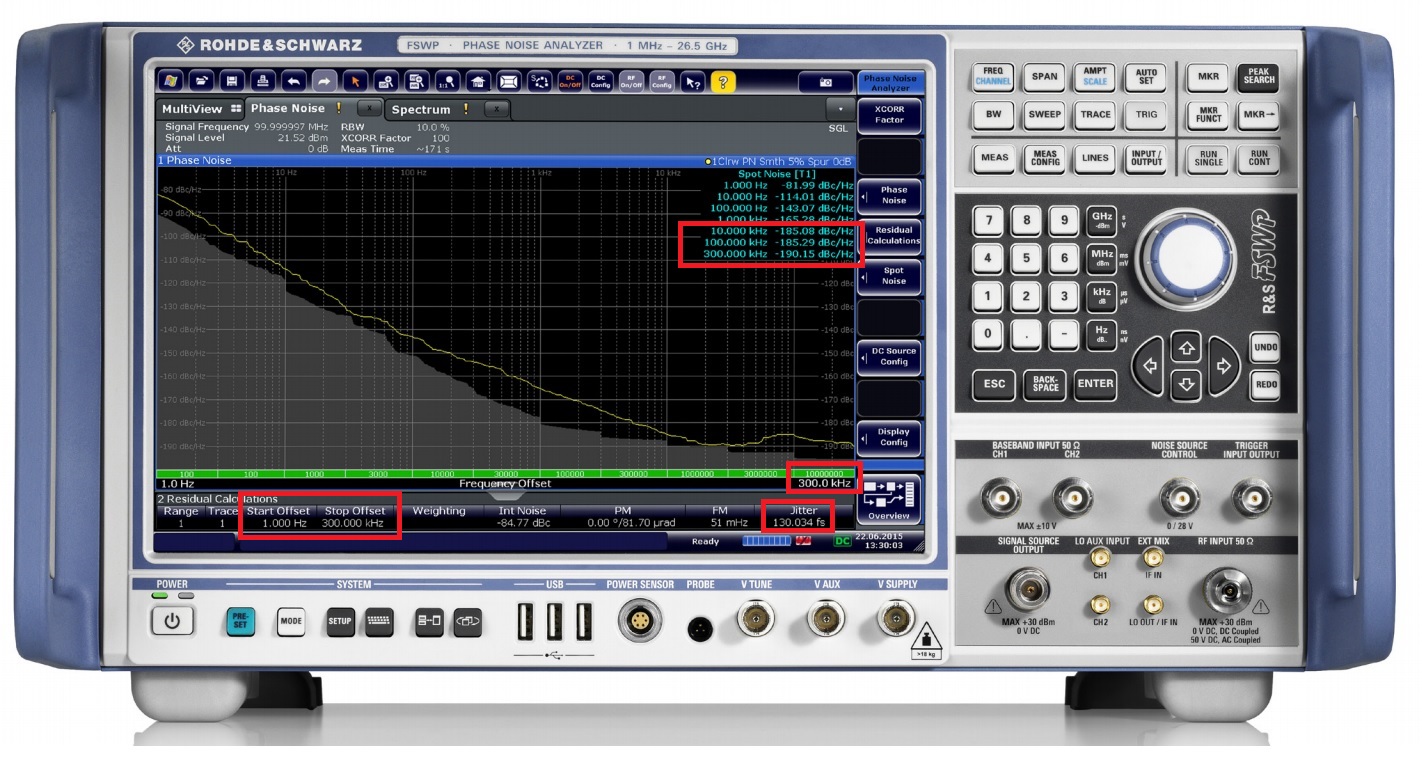Click the up arrow navigation key
This screenshot has width=1422, height=758.
click(x=1185, y=348)
